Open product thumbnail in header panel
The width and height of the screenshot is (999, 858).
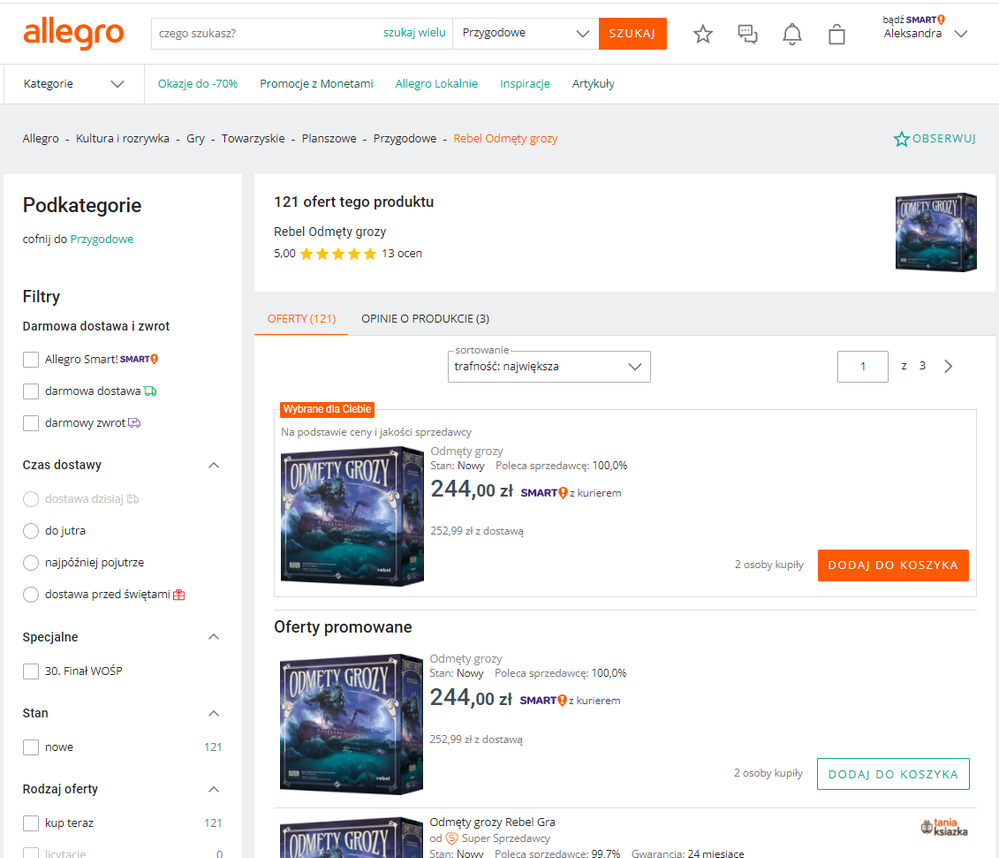pyautogui.click(x=935, y=232)
